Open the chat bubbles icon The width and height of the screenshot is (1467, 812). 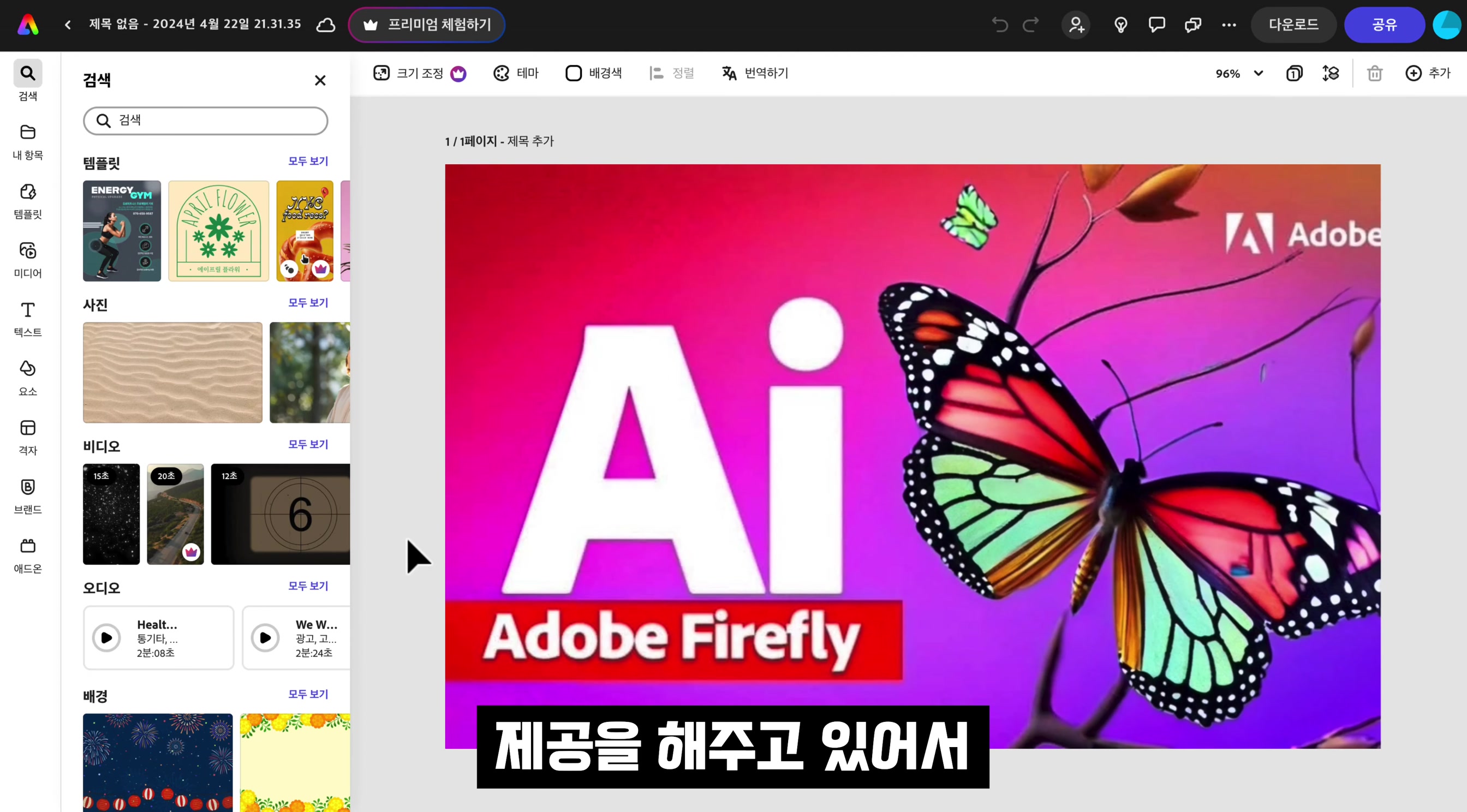point(1193,25)
